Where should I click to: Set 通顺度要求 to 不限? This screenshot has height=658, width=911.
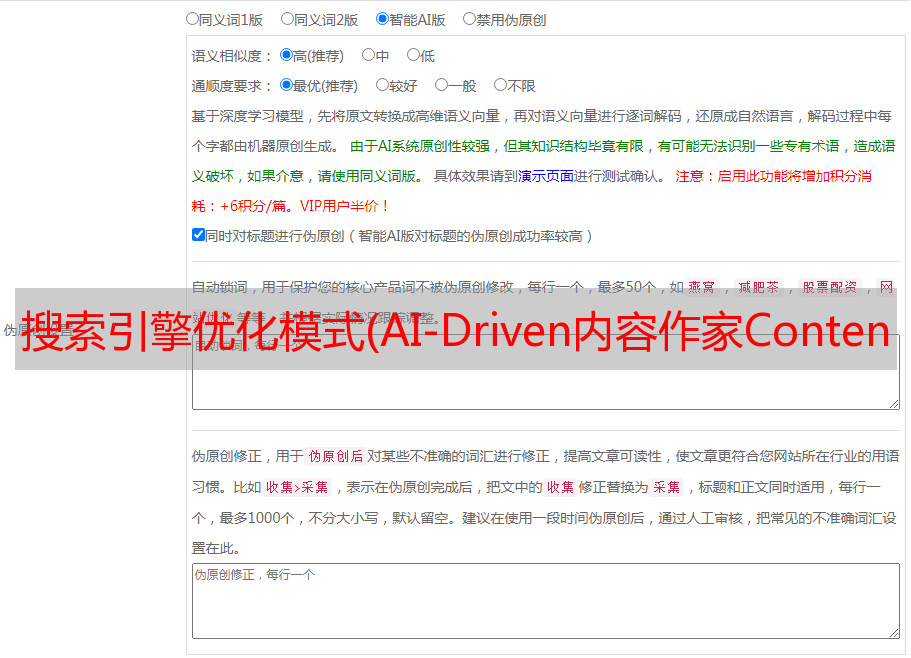pyautogui.click(x=500, y=85)
